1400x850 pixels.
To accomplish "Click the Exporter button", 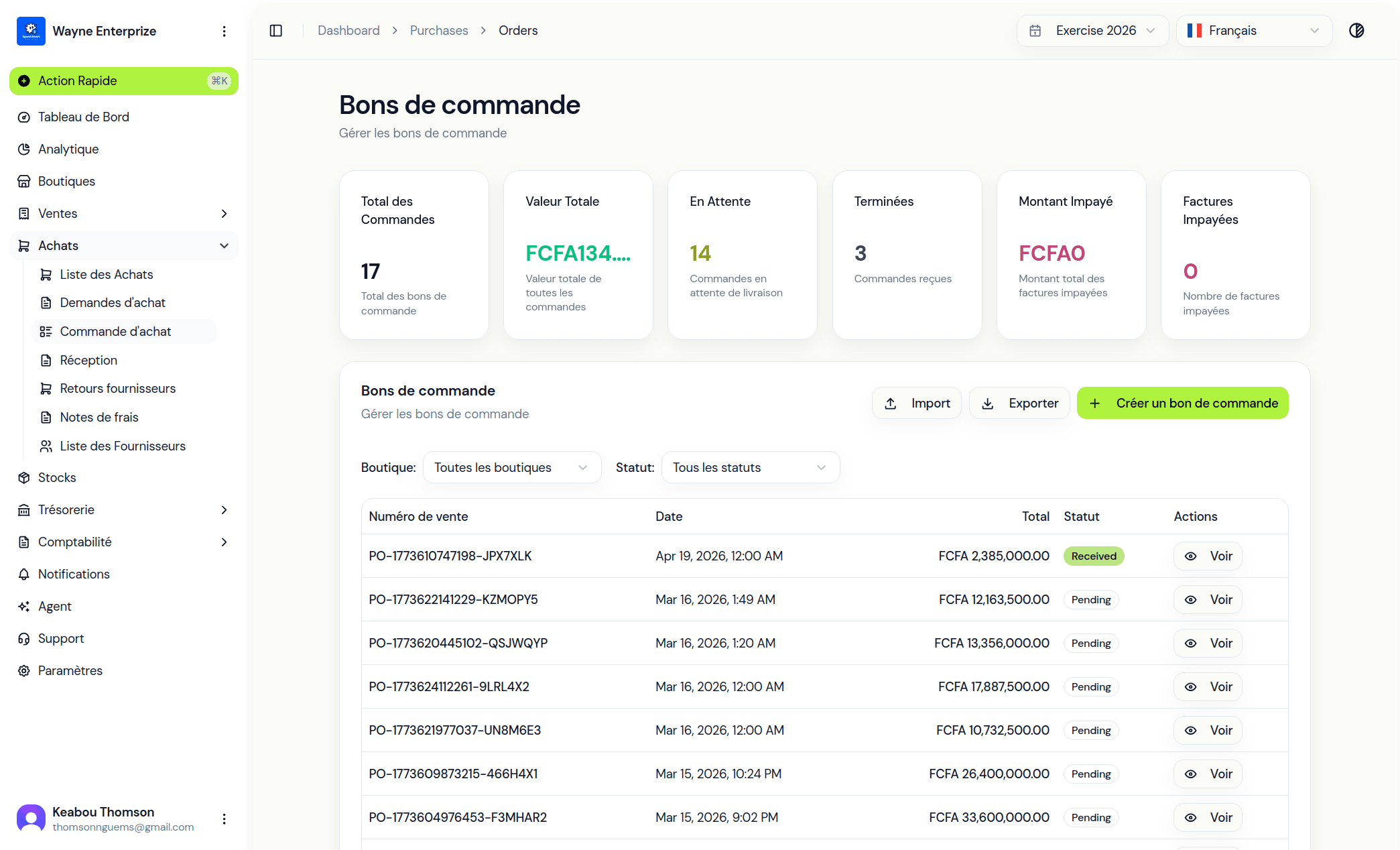I will point(1019,404).
